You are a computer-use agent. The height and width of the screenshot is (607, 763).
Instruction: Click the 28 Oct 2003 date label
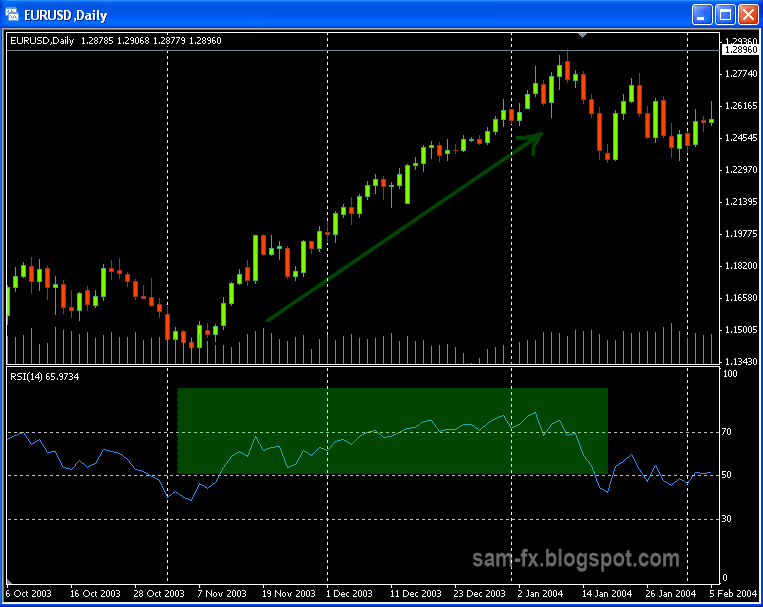[x=159, y=593]
